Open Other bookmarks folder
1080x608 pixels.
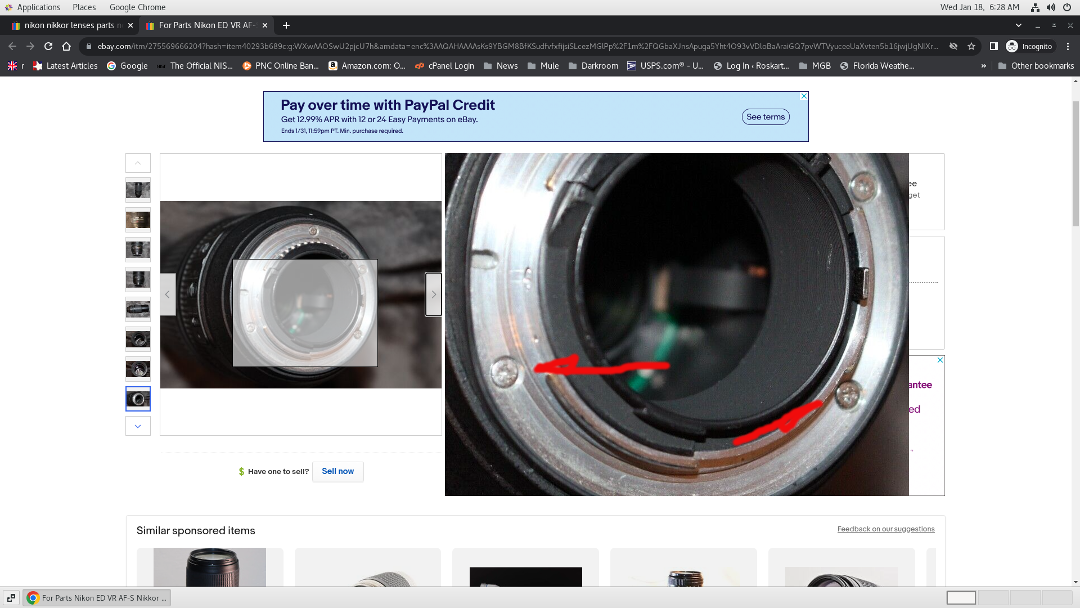pyautogui.click(x=1036, y=66)
